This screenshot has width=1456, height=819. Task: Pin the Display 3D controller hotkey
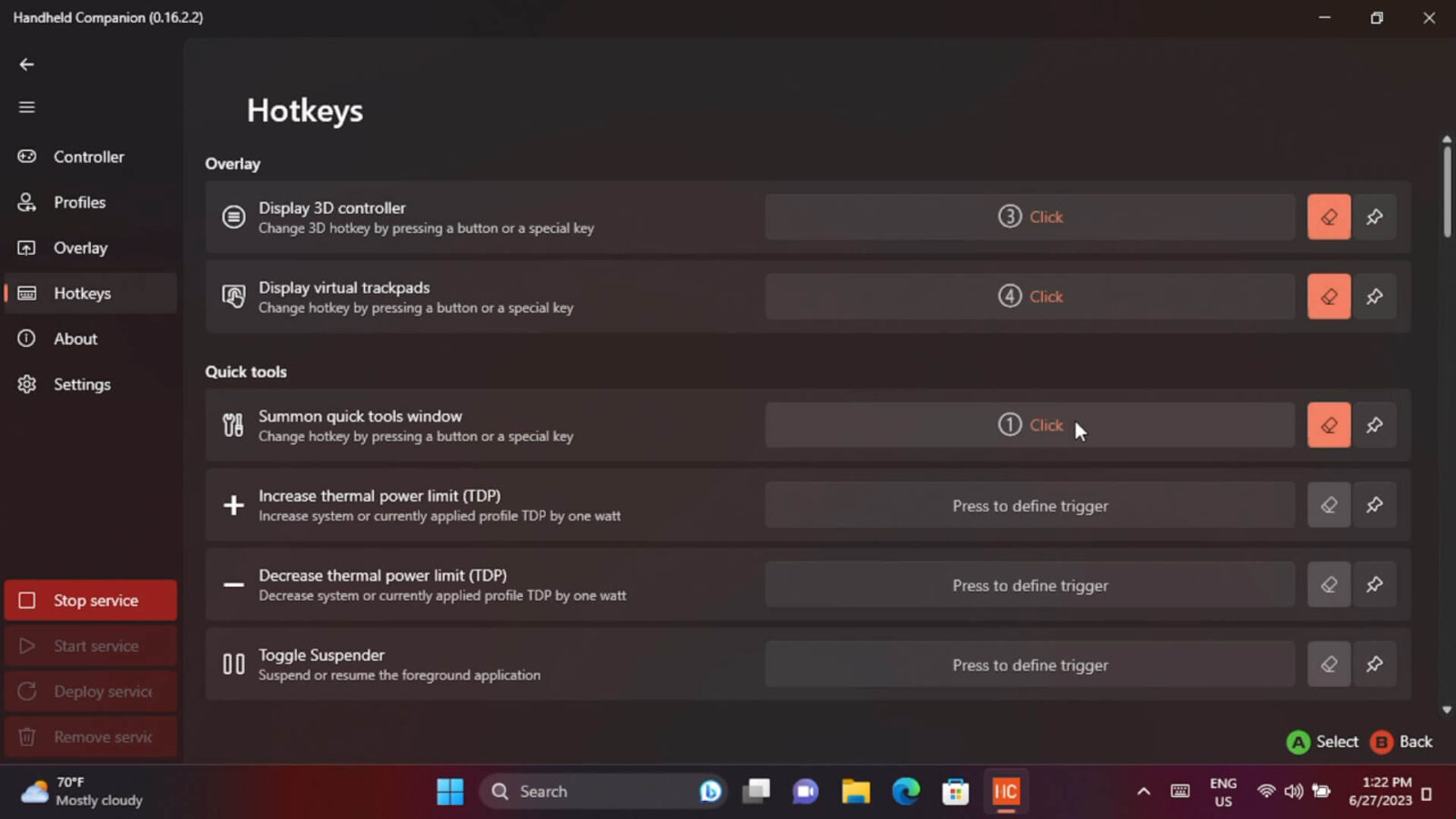[x=1374, y=217]
